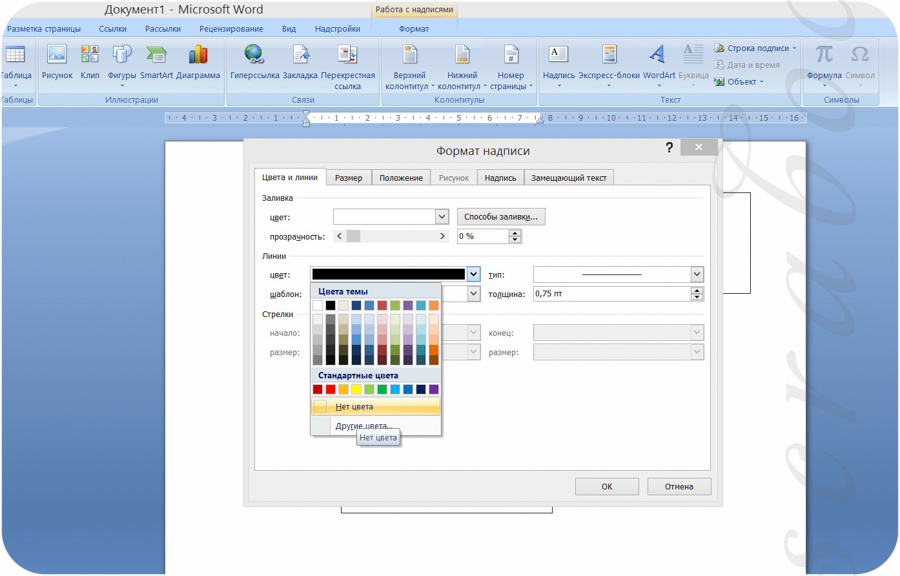The height and width of the screenshot is (576, 900).
Task: Collapse the line color dropdown arrow
Action: pyautogui.click(x=473, y=274)
